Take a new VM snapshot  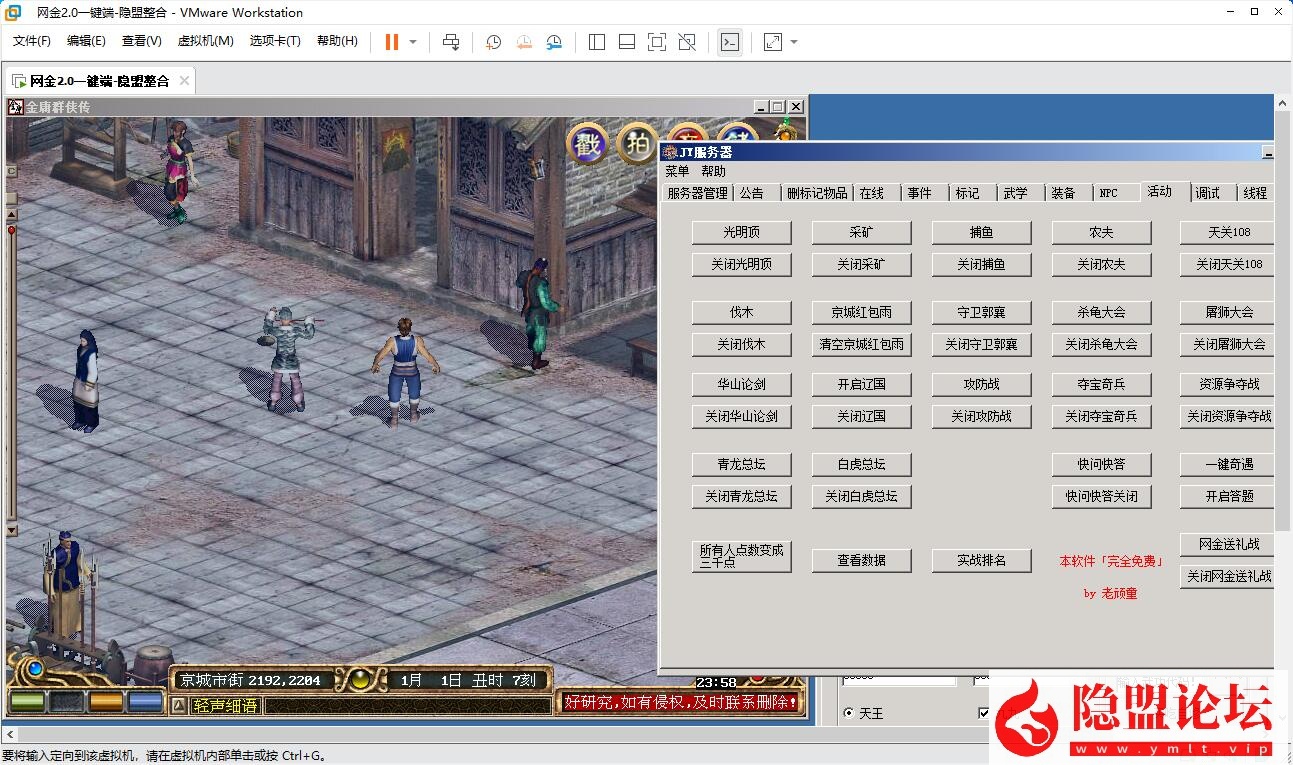coord(492,42)
